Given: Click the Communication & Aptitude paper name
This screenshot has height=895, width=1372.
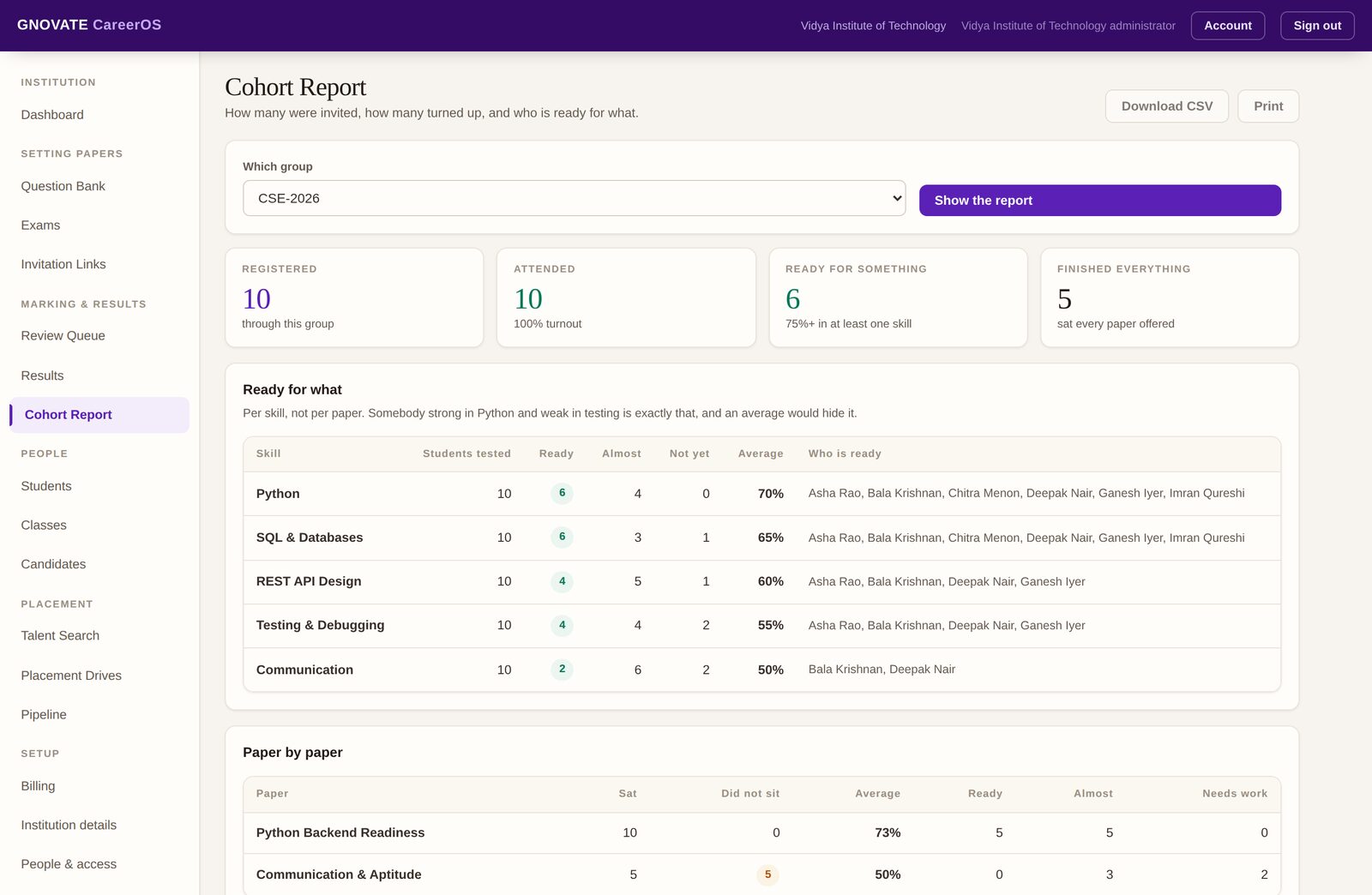Looking at the screenshot, I should (x=339, y=874).
